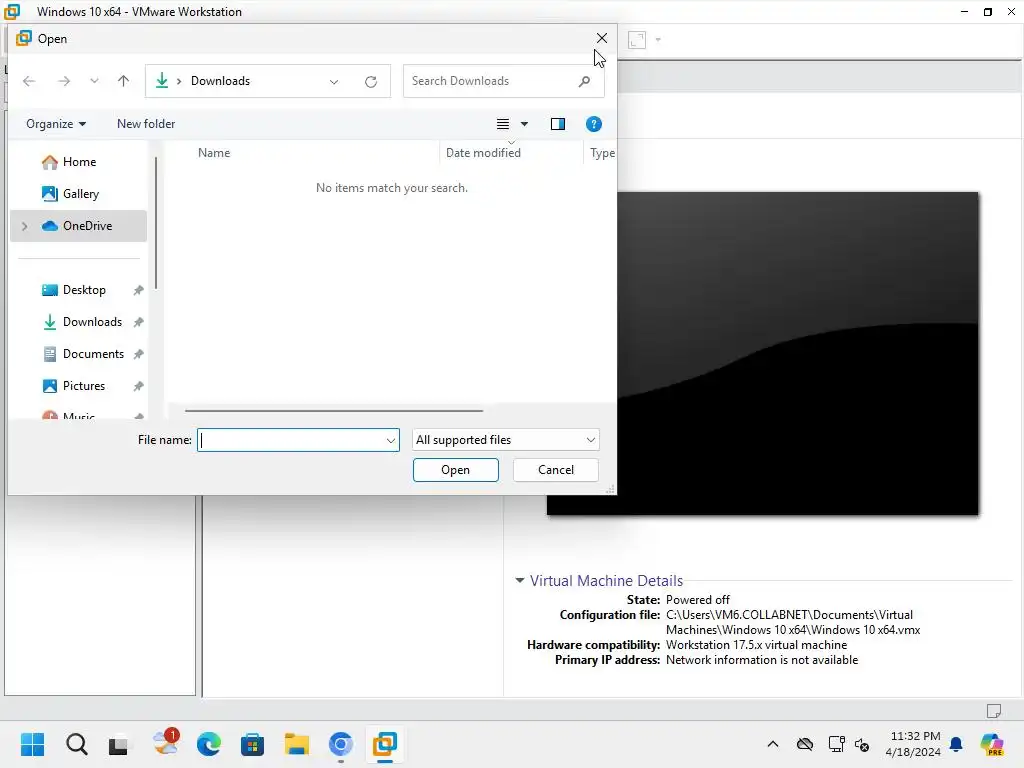1024x768 pixels.
Task: Click the magnifier icon in Search Downloads
Action: pos(584,81)
